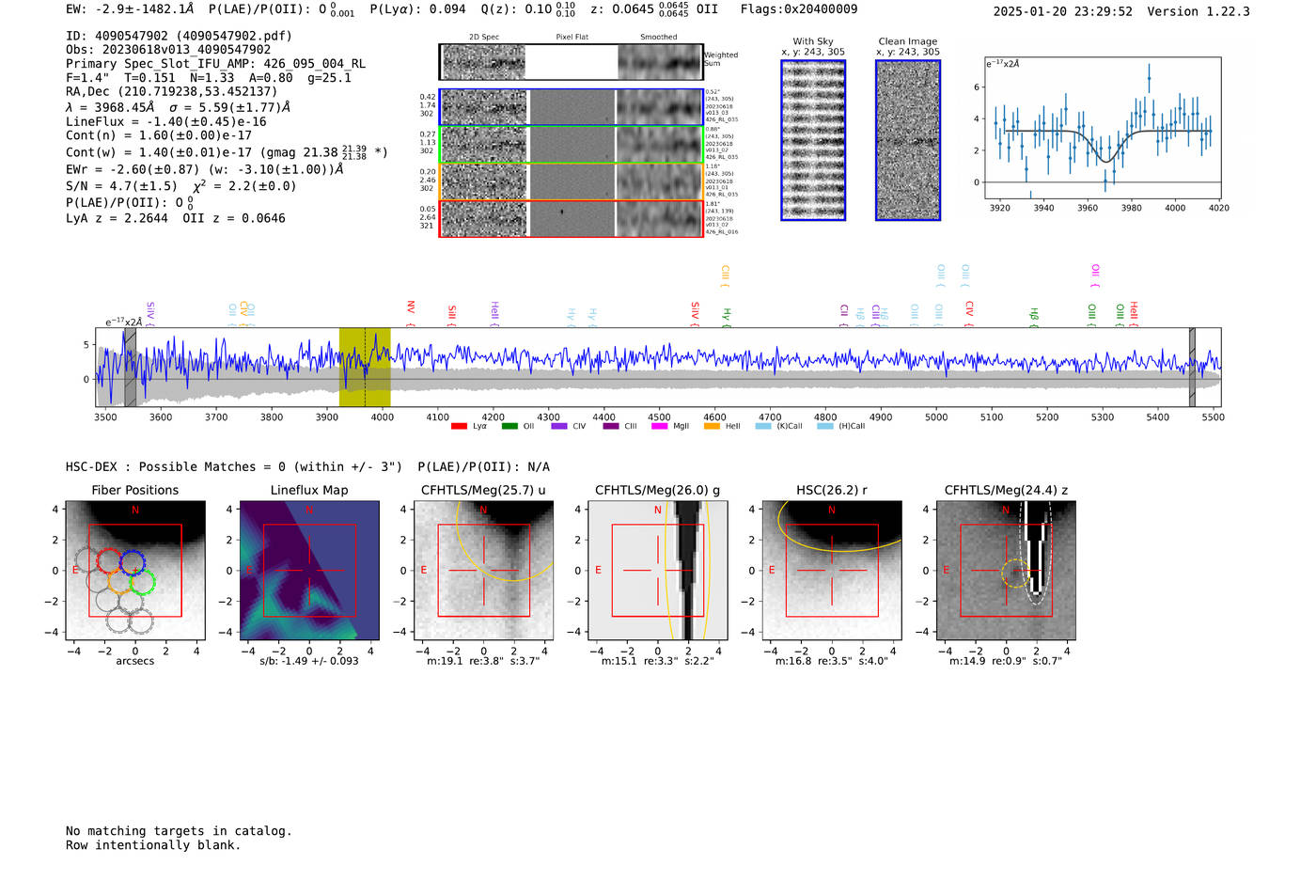Select the orange-bordered 2D spectrum row

571,181
